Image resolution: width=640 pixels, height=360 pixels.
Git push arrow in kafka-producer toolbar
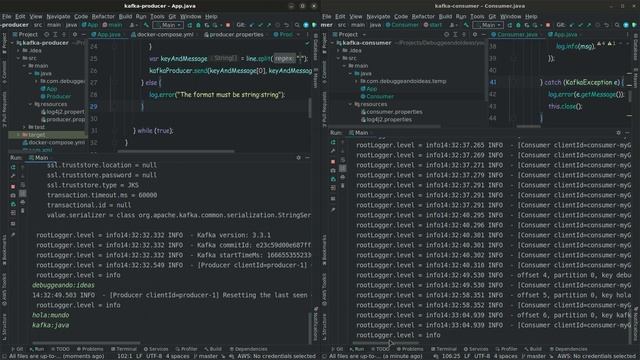click(269, 25)
